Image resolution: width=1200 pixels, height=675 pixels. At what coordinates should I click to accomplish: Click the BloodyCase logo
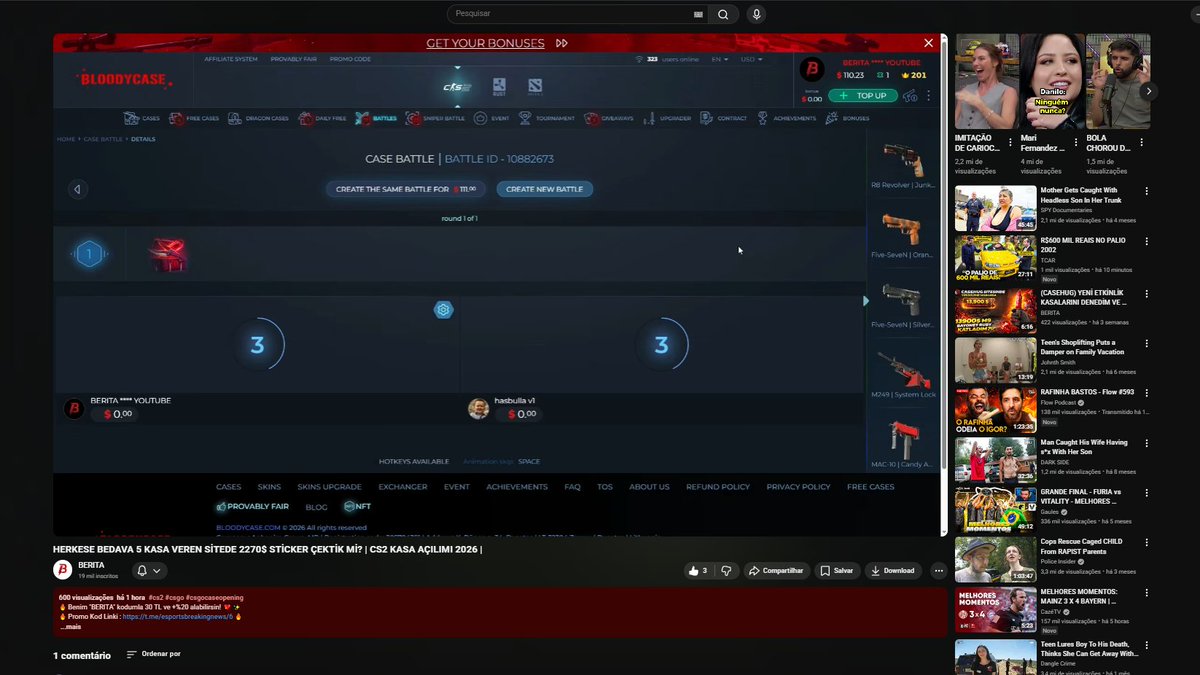coord(123,78)
